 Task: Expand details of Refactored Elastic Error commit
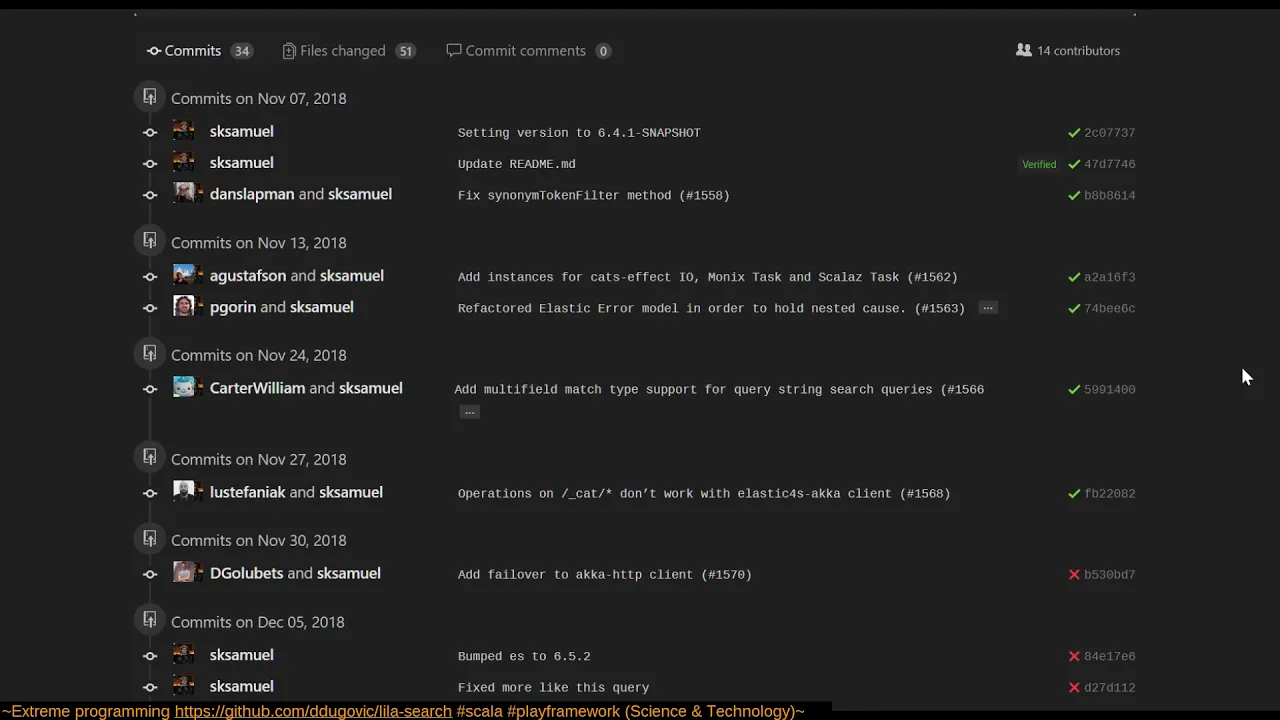[988, 308]
